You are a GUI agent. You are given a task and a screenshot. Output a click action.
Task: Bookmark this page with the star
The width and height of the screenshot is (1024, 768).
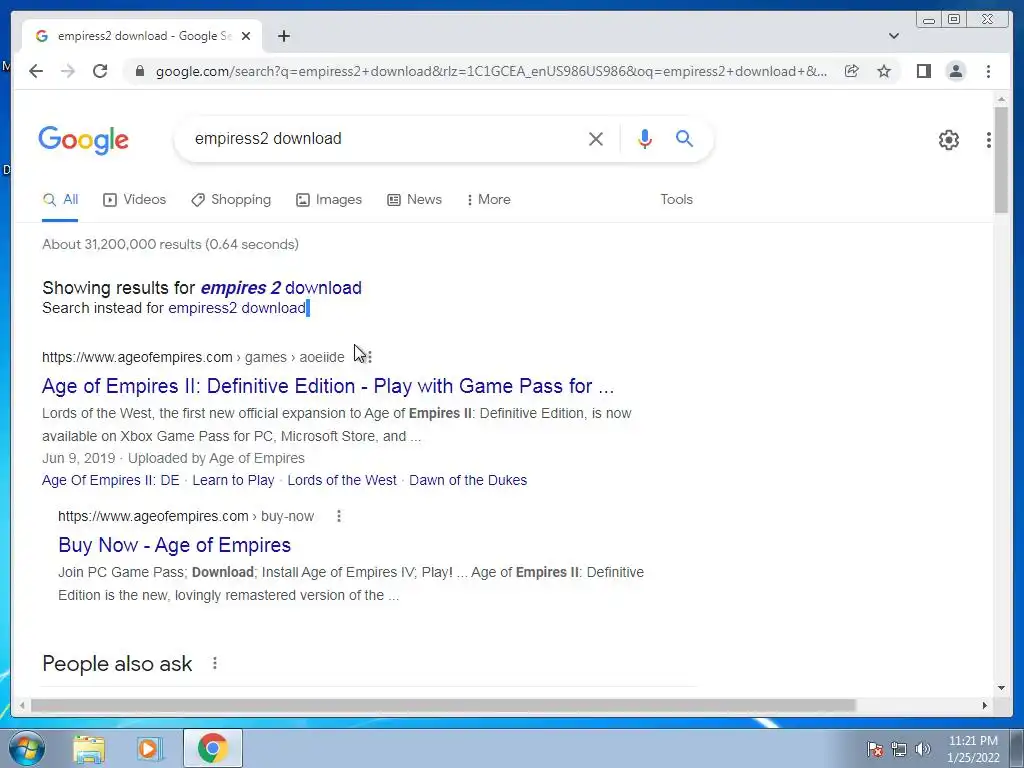tap(884, 71)
